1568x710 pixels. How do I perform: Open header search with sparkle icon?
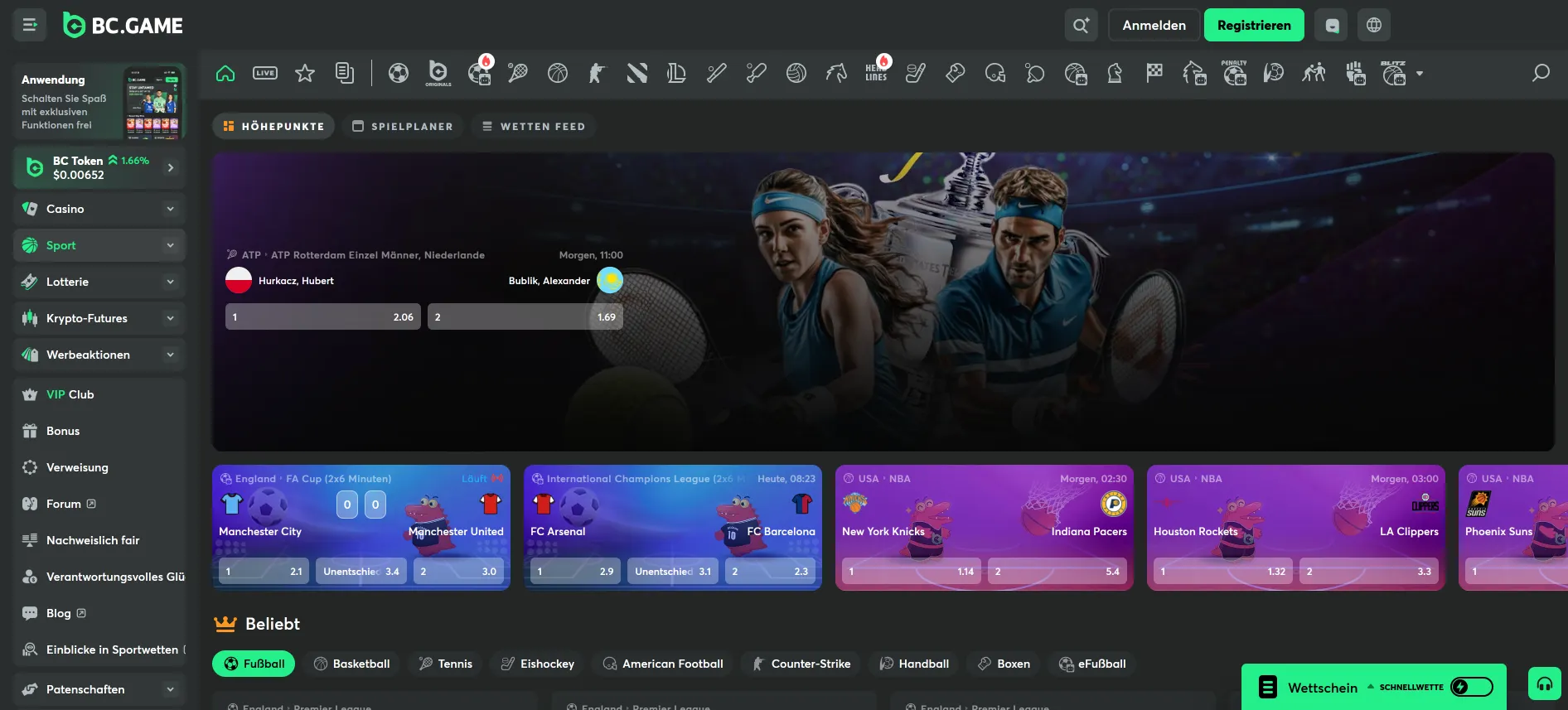point(1082,25)
